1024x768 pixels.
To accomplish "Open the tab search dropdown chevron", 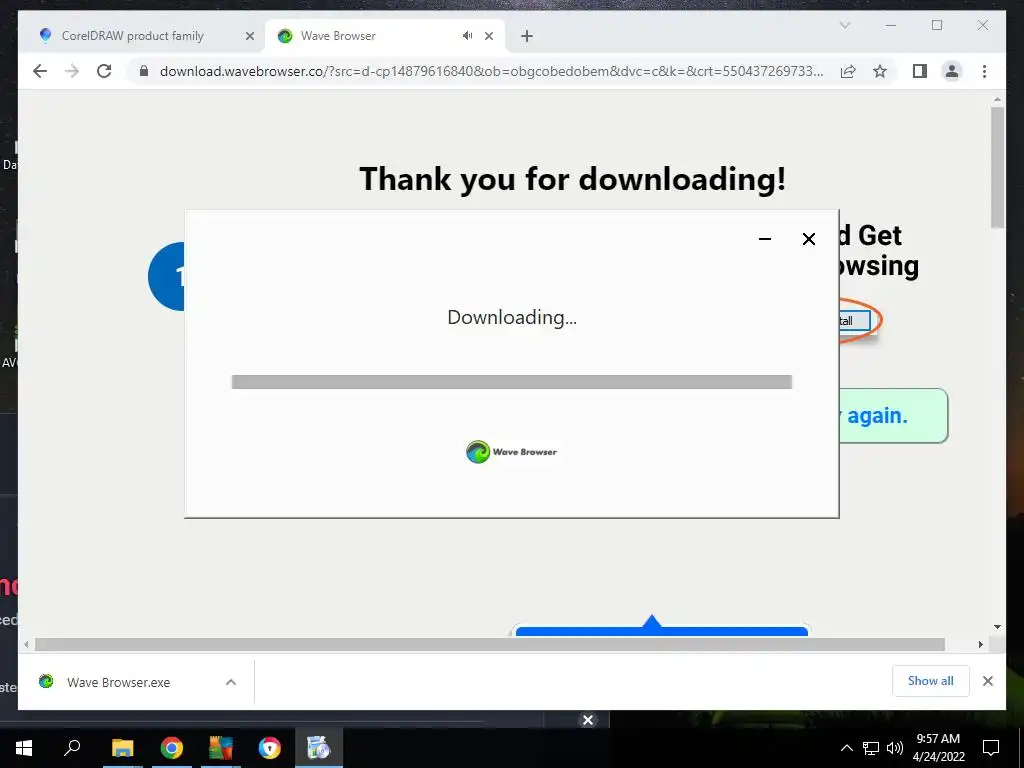I will [844, 25].
